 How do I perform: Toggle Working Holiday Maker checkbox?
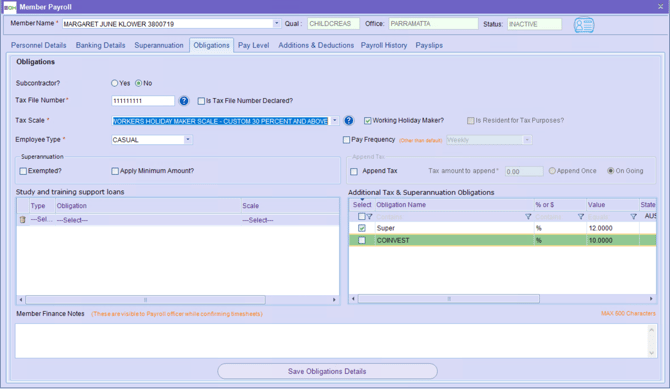tap(367, 121)
